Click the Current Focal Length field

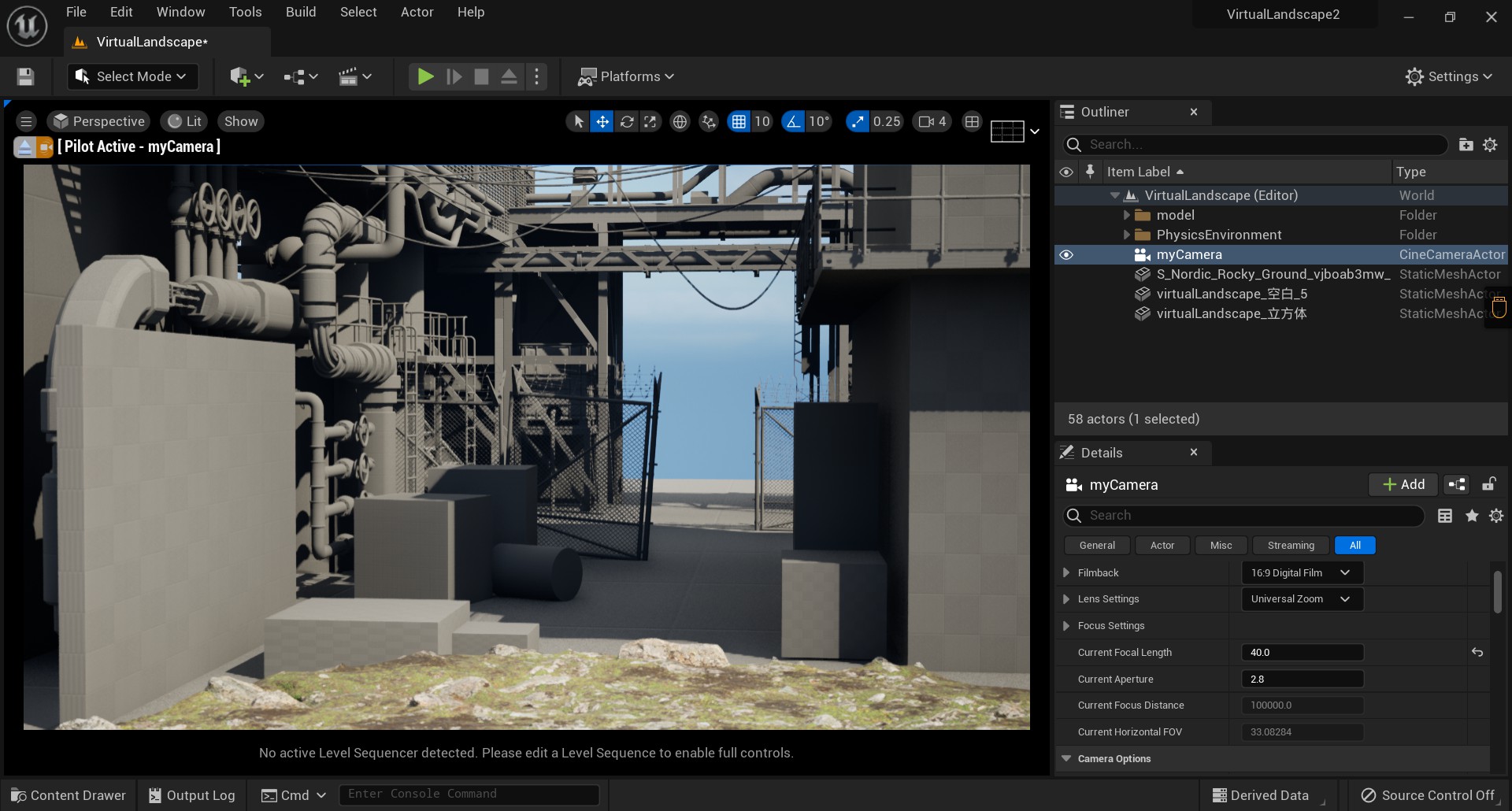1302,653
